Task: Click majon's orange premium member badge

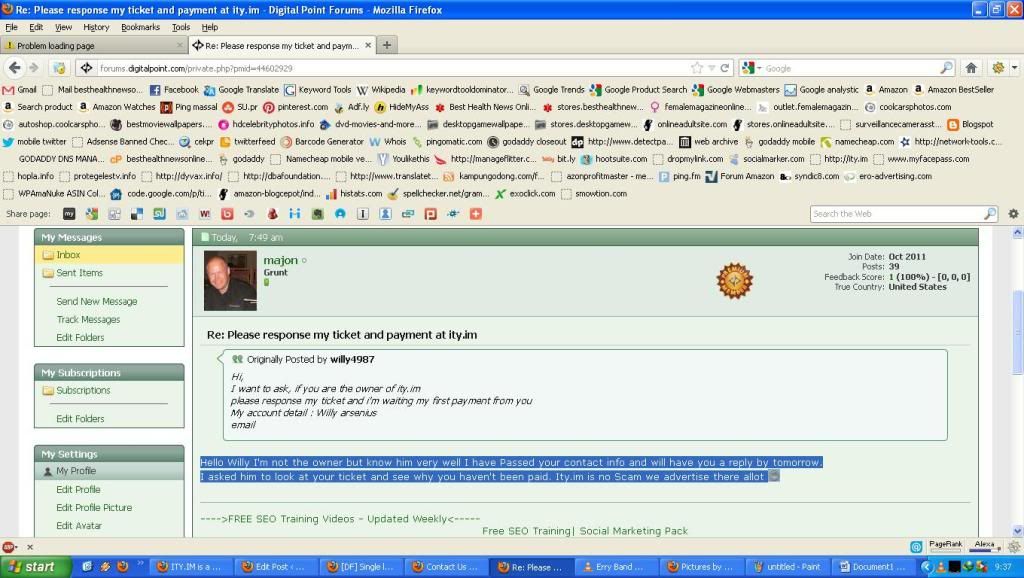Action: [x=735, y=281]
